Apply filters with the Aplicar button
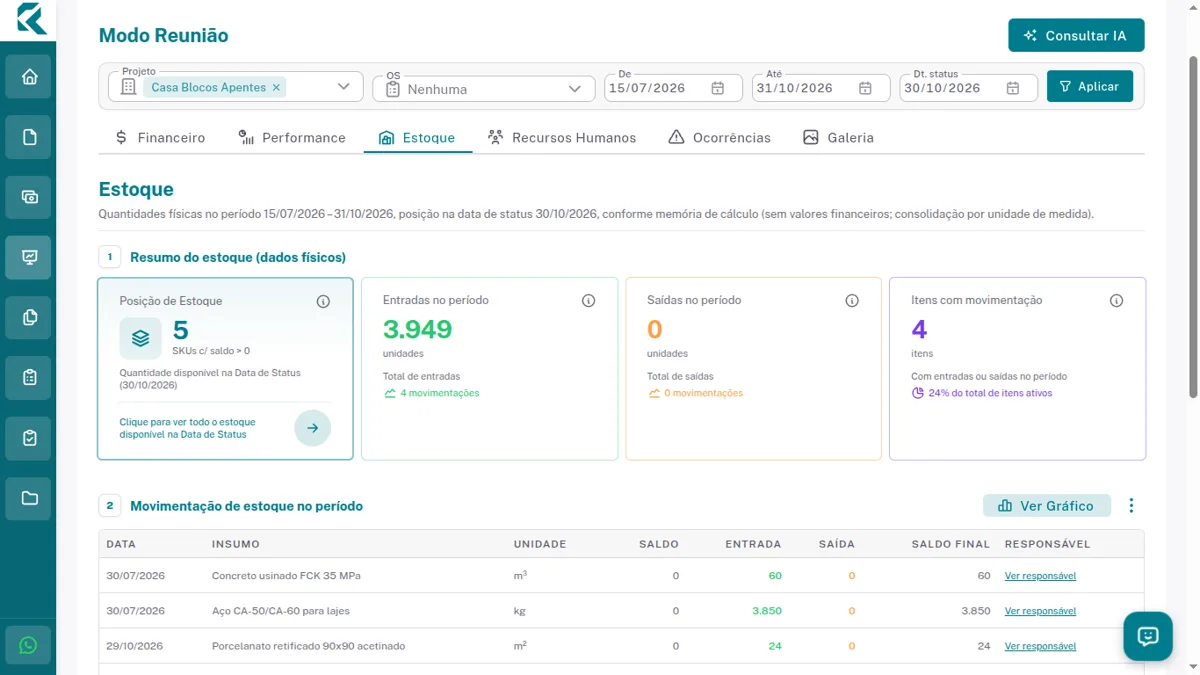Image resolution: width=1200 pixels, height=675 pixels. [1090, 86]
